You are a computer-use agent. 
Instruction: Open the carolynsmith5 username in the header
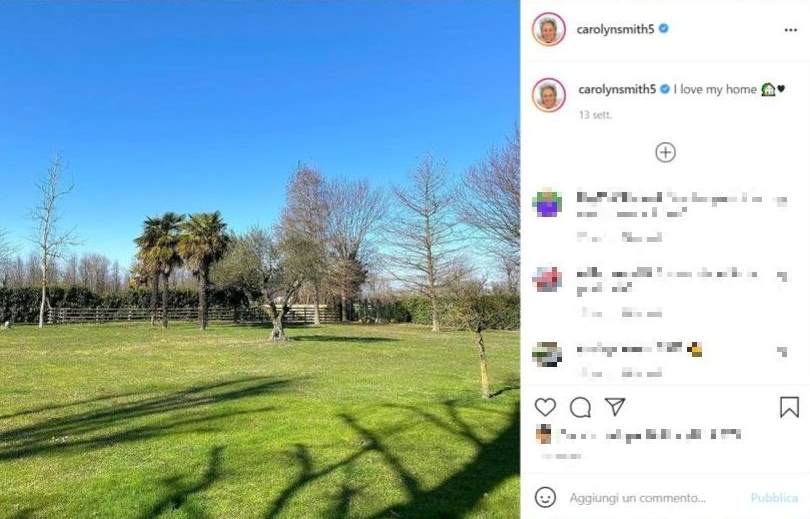[x=615, y=29]
